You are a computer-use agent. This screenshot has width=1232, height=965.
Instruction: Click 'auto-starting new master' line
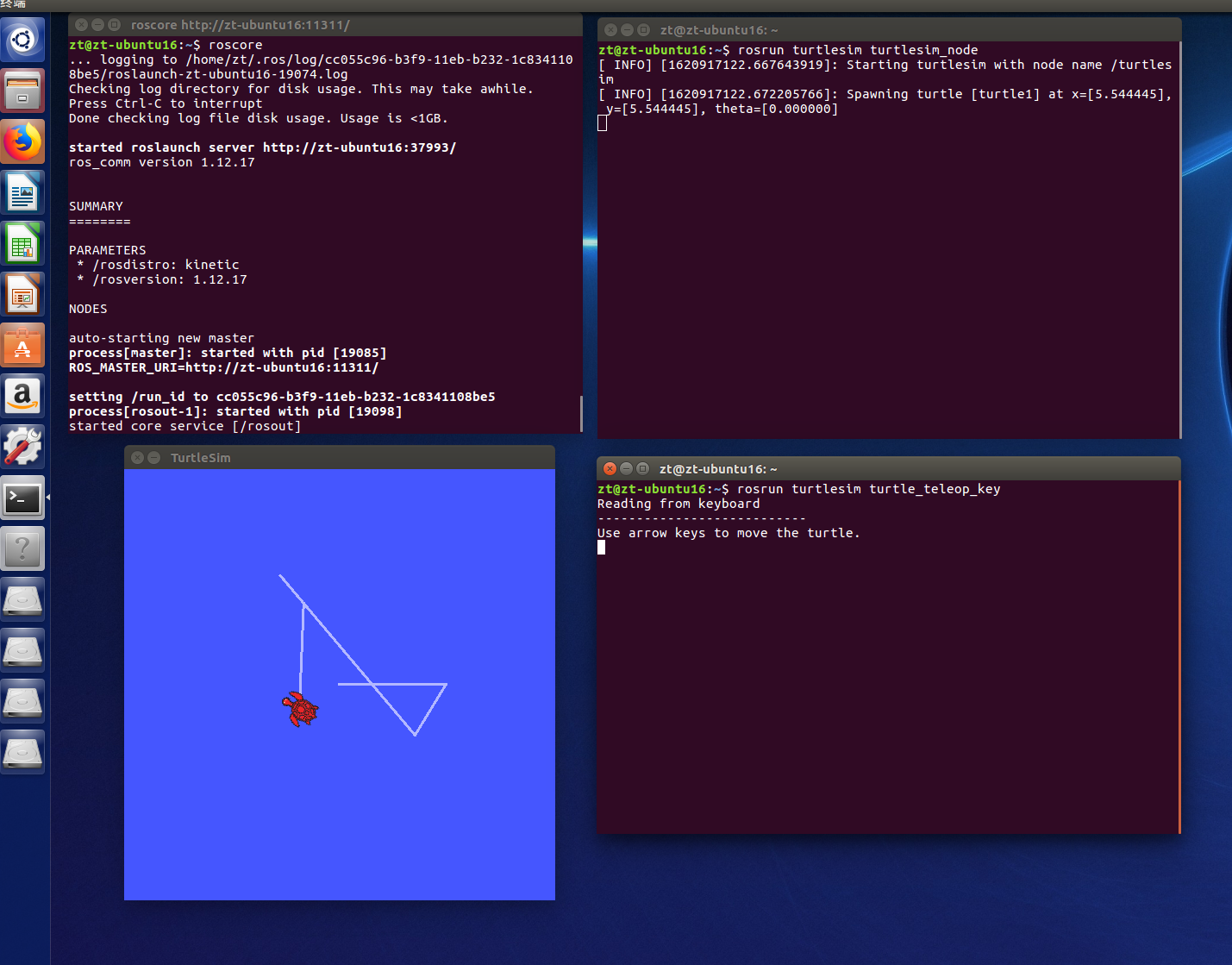[161, 338]
